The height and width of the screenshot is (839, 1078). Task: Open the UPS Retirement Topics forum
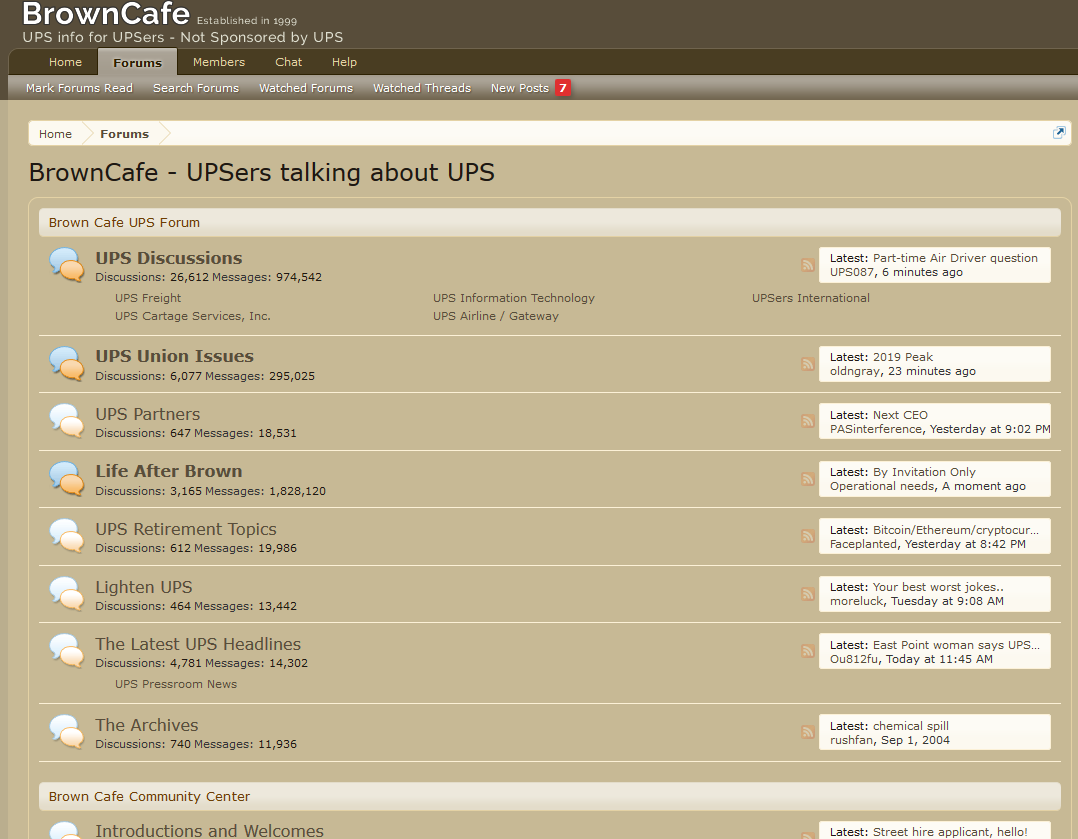point(186,529)
